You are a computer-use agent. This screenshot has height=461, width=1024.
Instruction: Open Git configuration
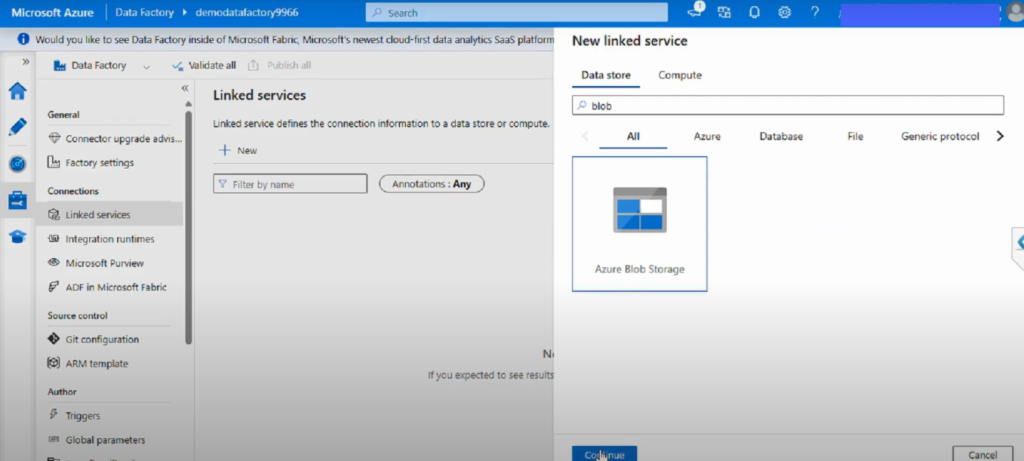click(93, 340)
